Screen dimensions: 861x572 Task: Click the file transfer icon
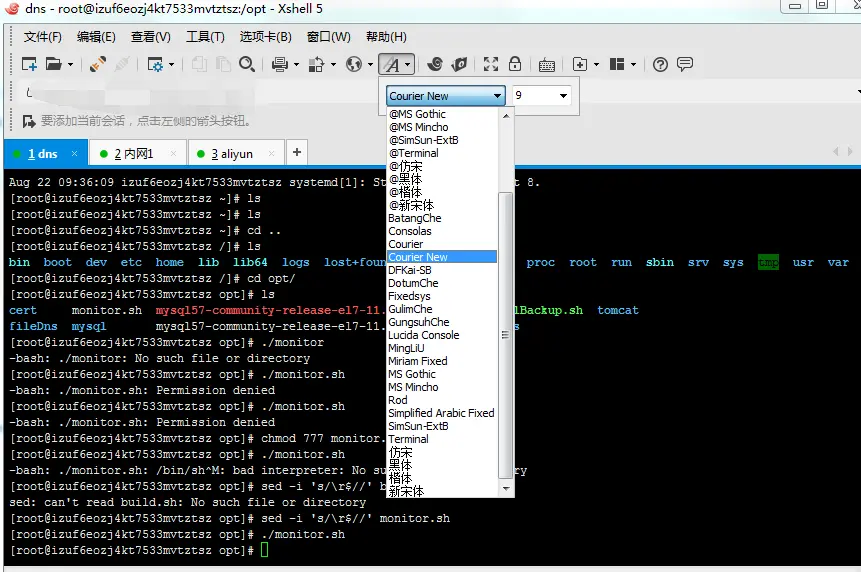point(316,64)
